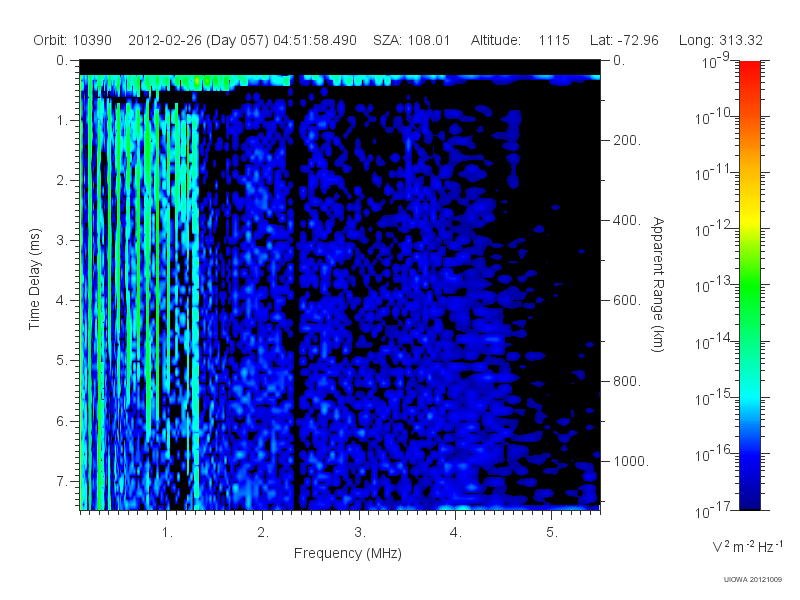Click the 1. tick on Frequency axis
The image size is (800, 600).
[x=167, y=533]
